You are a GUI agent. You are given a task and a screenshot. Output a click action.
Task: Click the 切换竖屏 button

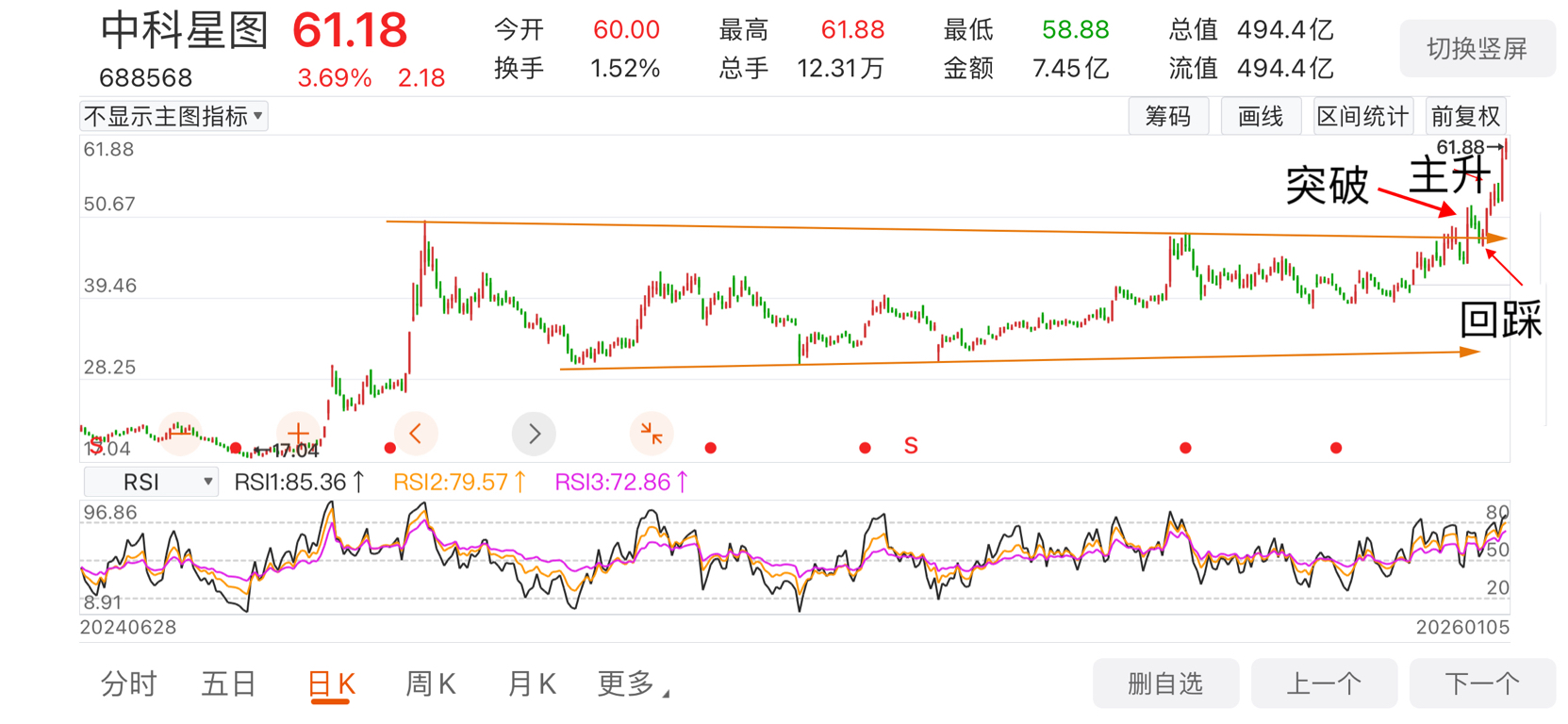[x=1477, y=49]
